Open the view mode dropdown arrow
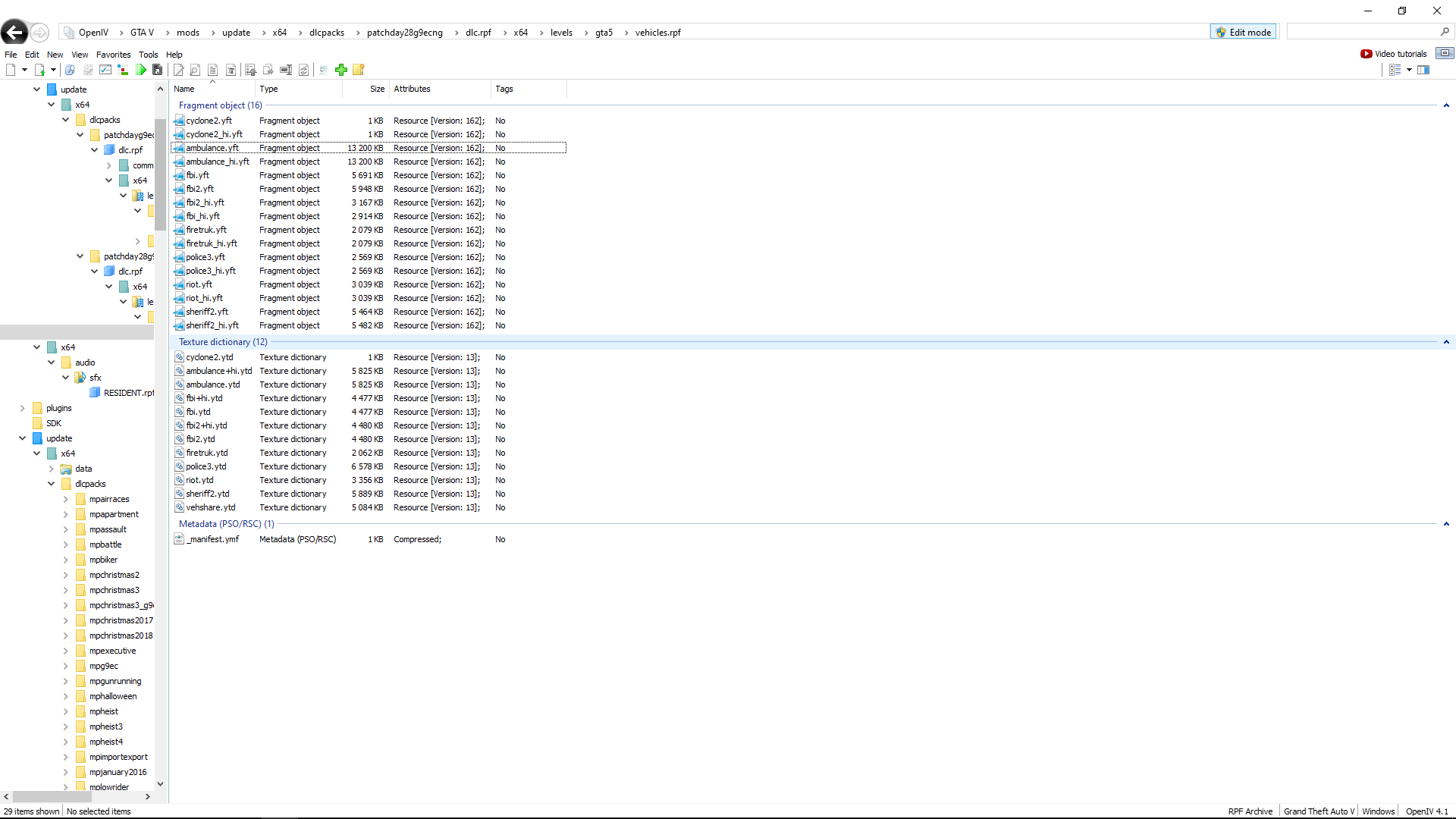The height and width of the screenshot is (819, 1456). [x=1409, y=70]
